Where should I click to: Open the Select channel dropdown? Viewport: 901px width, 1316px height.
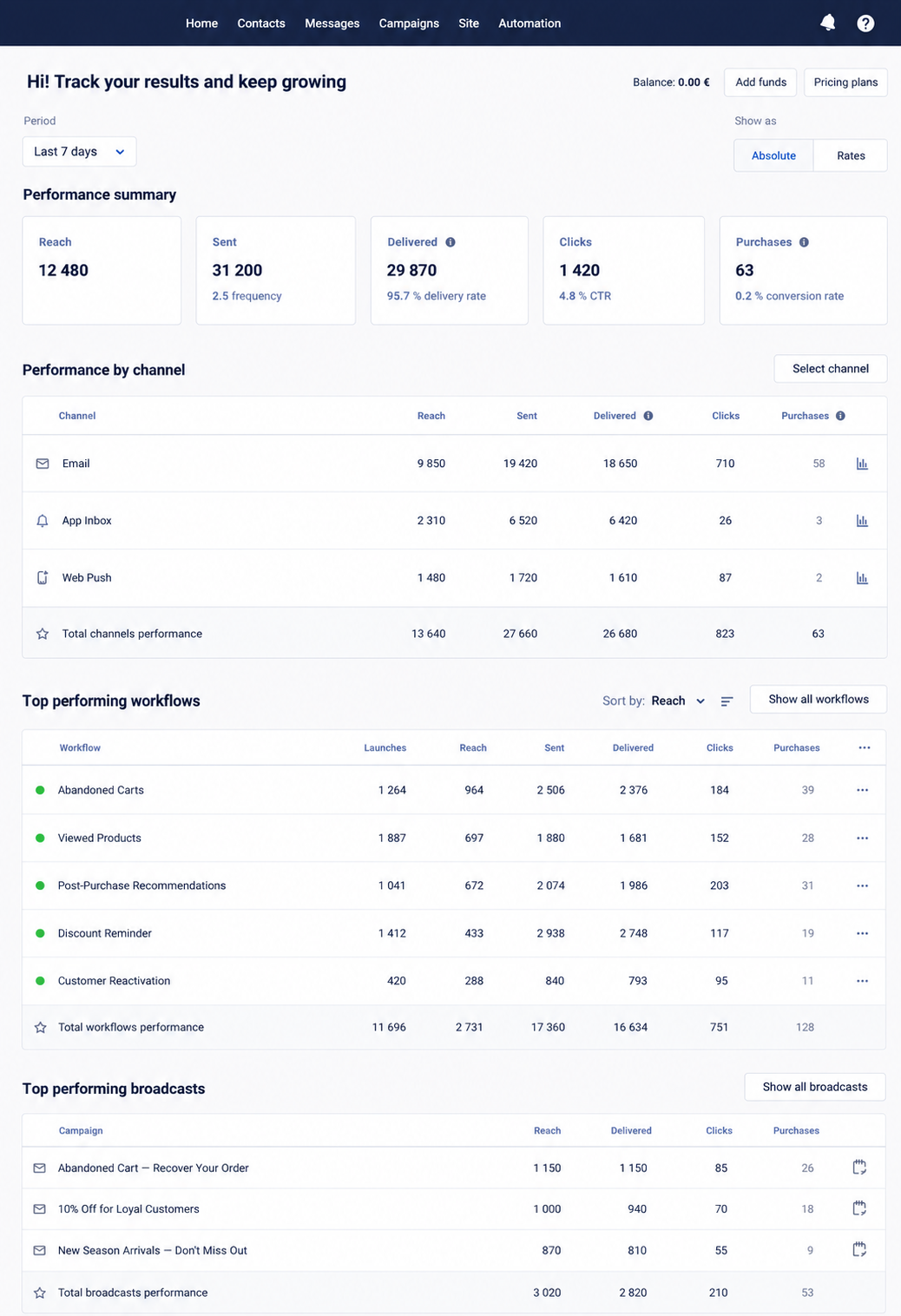coord(831,368)
